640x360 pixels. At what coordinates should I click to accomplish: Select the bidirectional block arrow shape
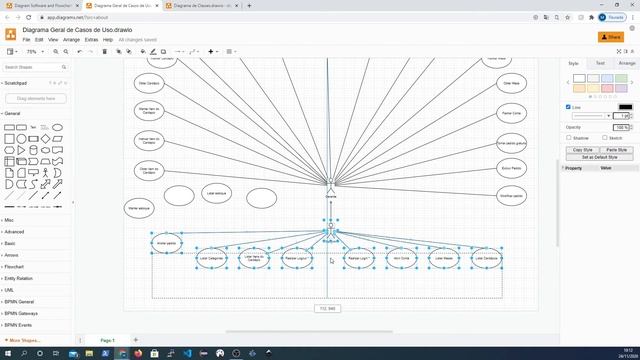[45, 184]
